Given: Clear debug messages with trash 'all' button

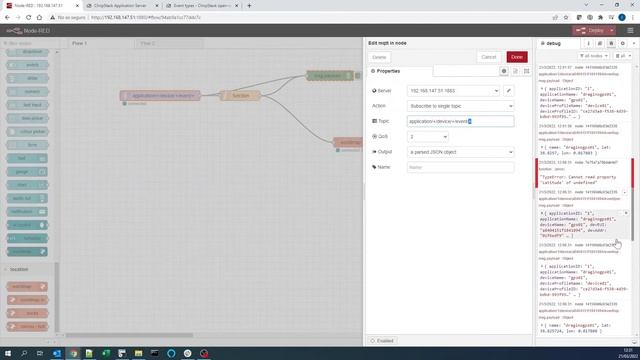Looking at the screenshot, I should click(623, 56).
